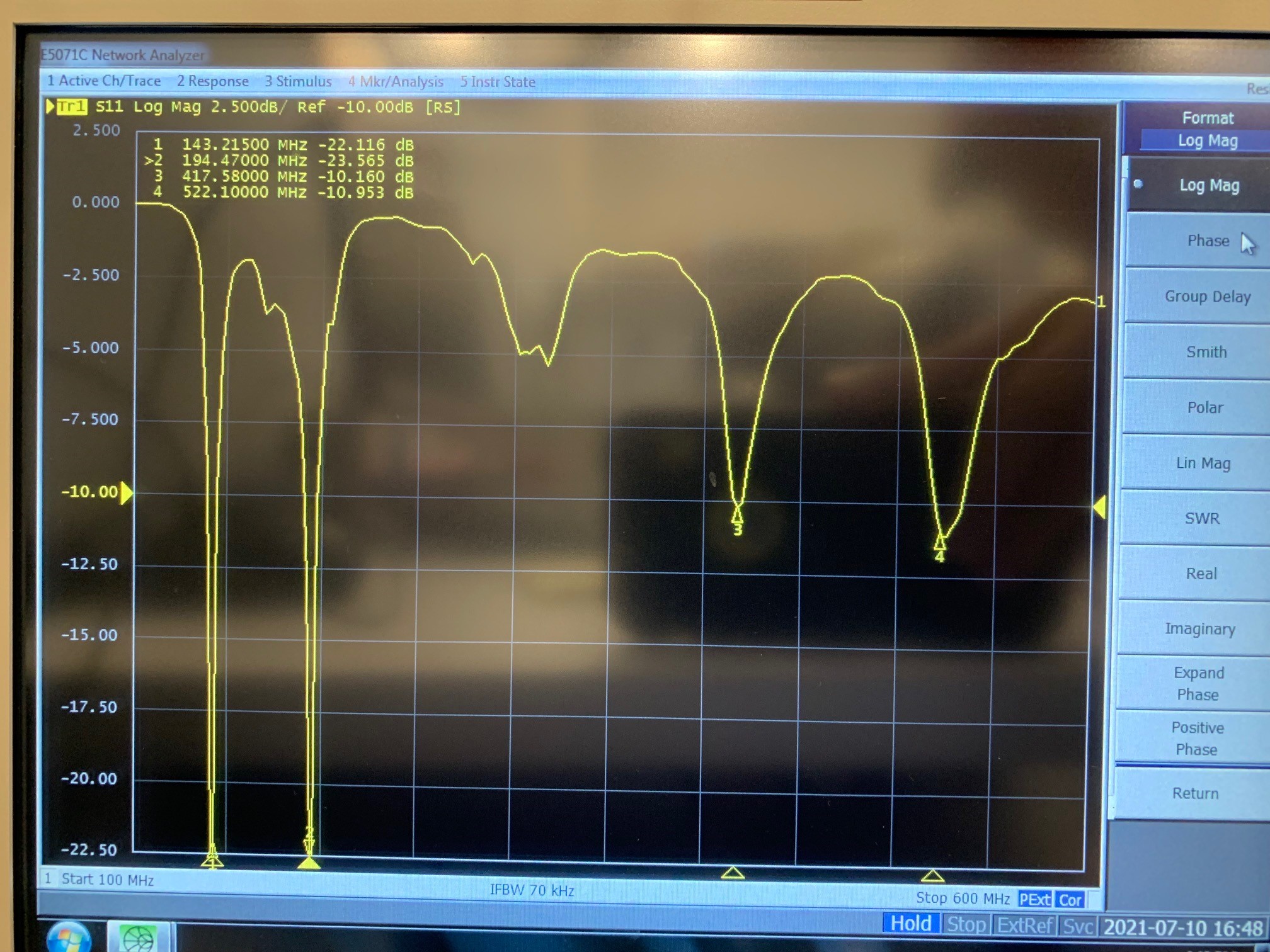The width and height of the screenshot is (1270, 952).
Task: Click marker 4 triangle on trace
Action: click(x=939, y=543)
